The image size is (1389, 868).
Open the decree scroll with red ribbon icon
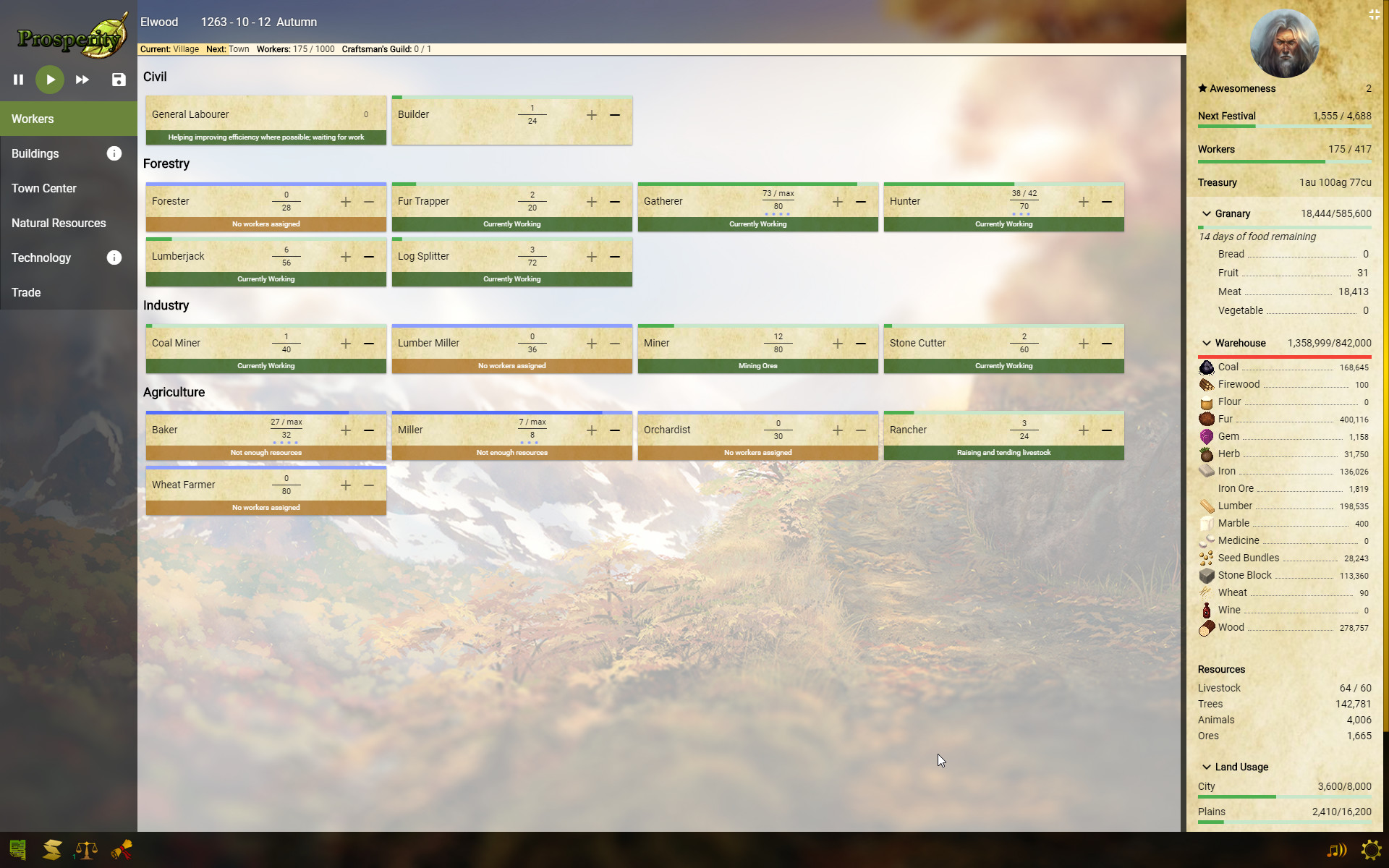(x=121, y=850)
